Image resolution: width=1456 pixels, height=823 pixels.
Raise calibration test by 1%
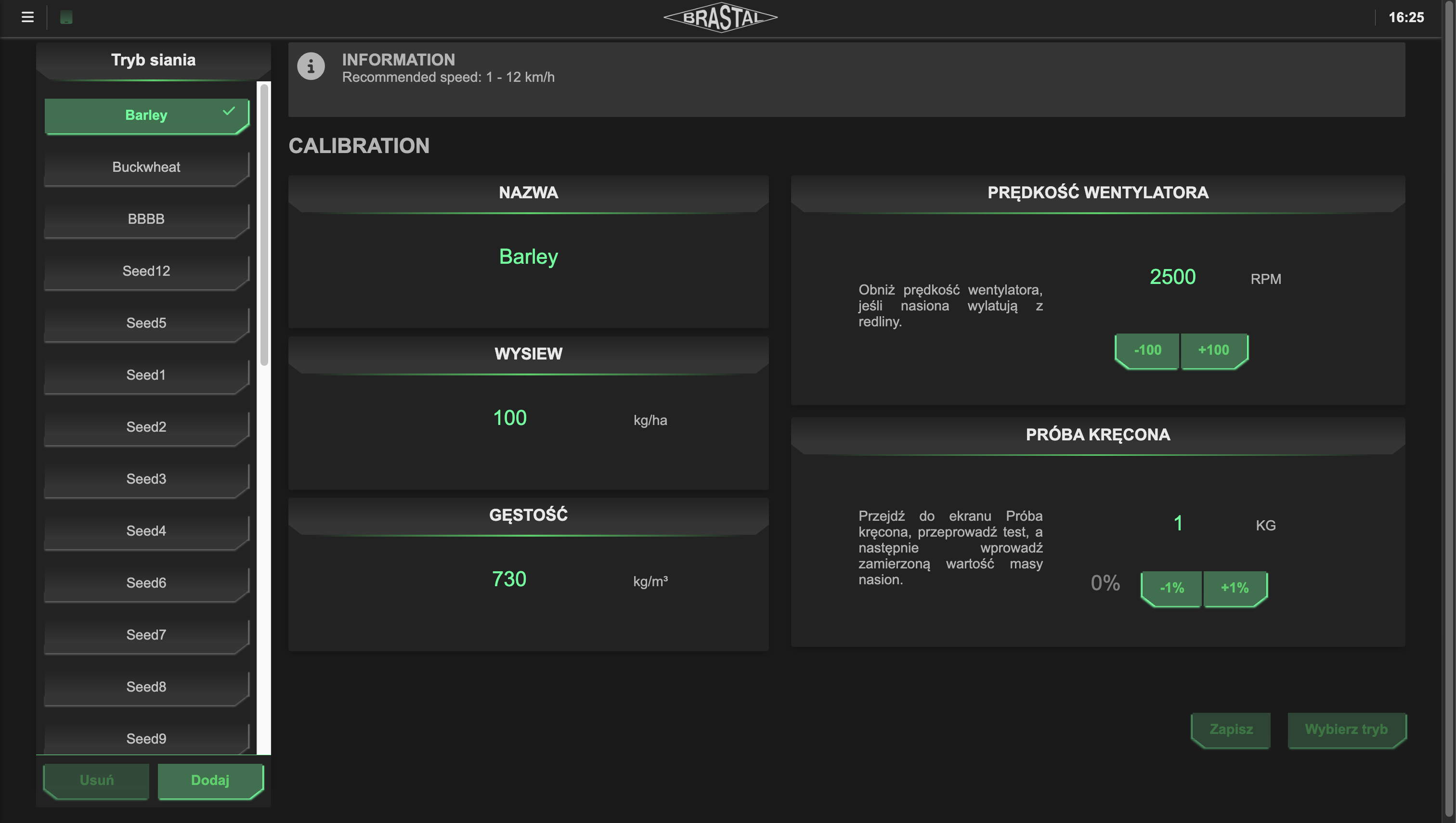tap(1235, 588)
